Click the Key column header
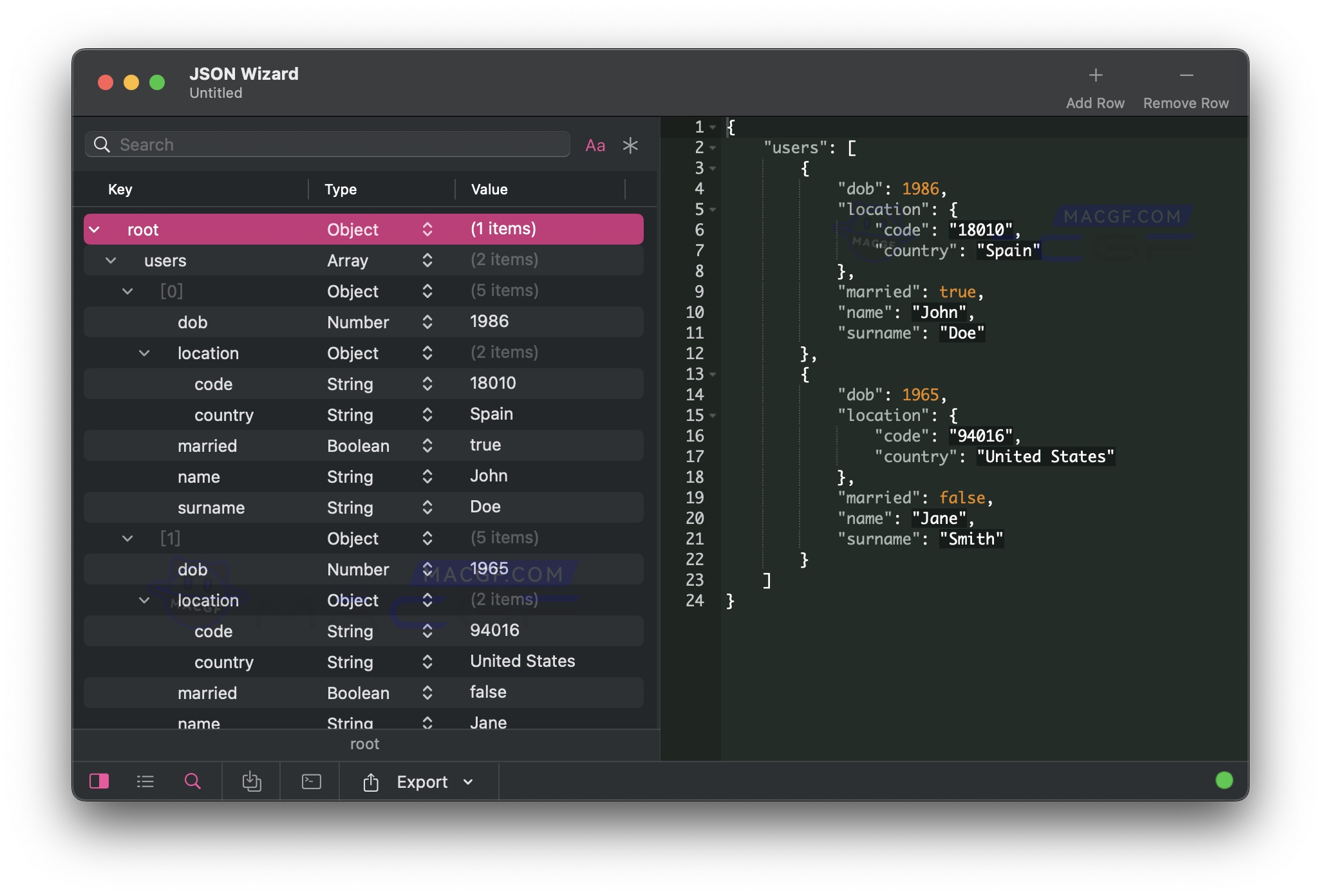 pyautogui.click(x=120, y=189)
